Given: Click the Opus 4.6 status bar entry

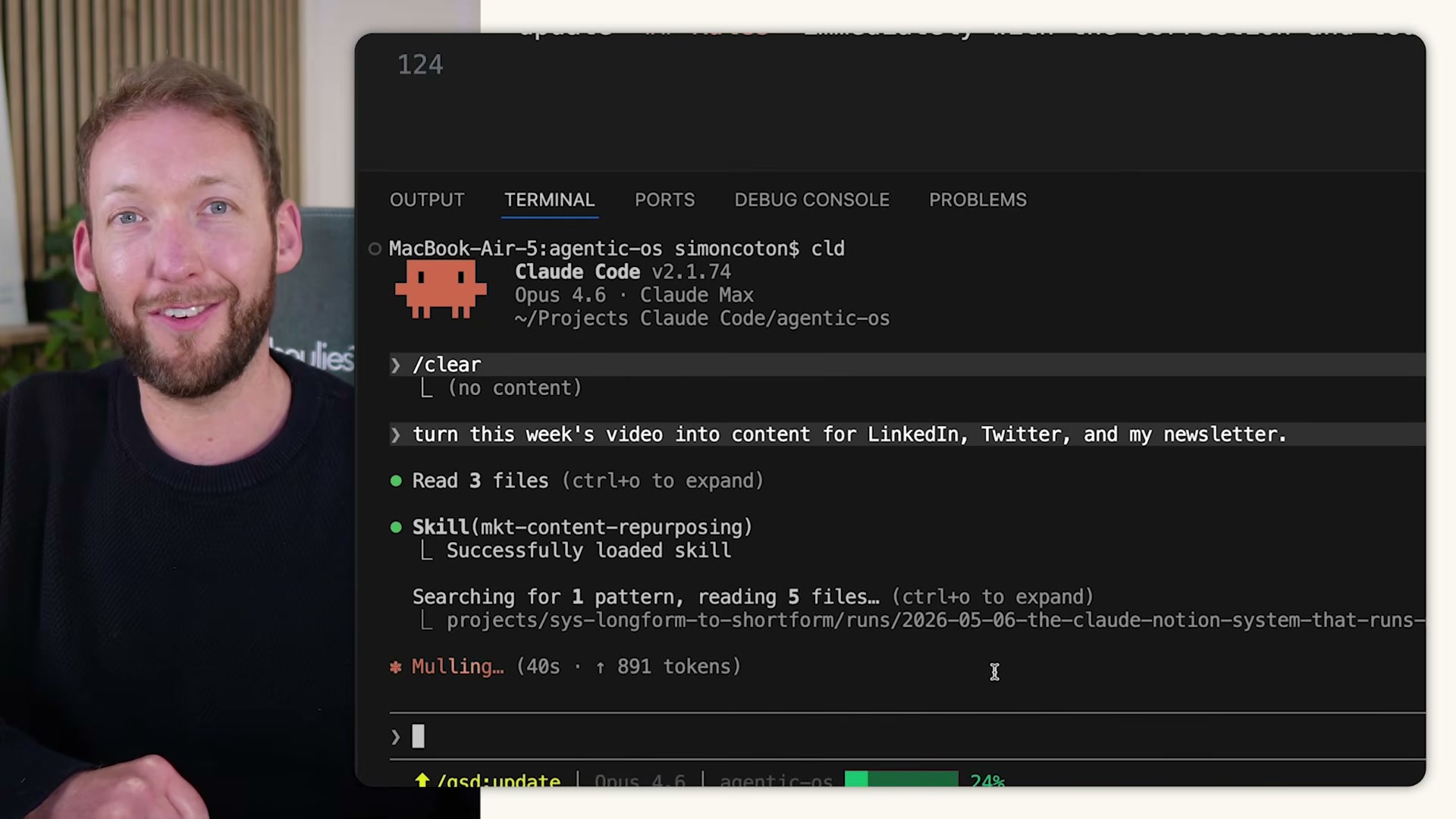Looking at the screenshot, I should point(639,780).
